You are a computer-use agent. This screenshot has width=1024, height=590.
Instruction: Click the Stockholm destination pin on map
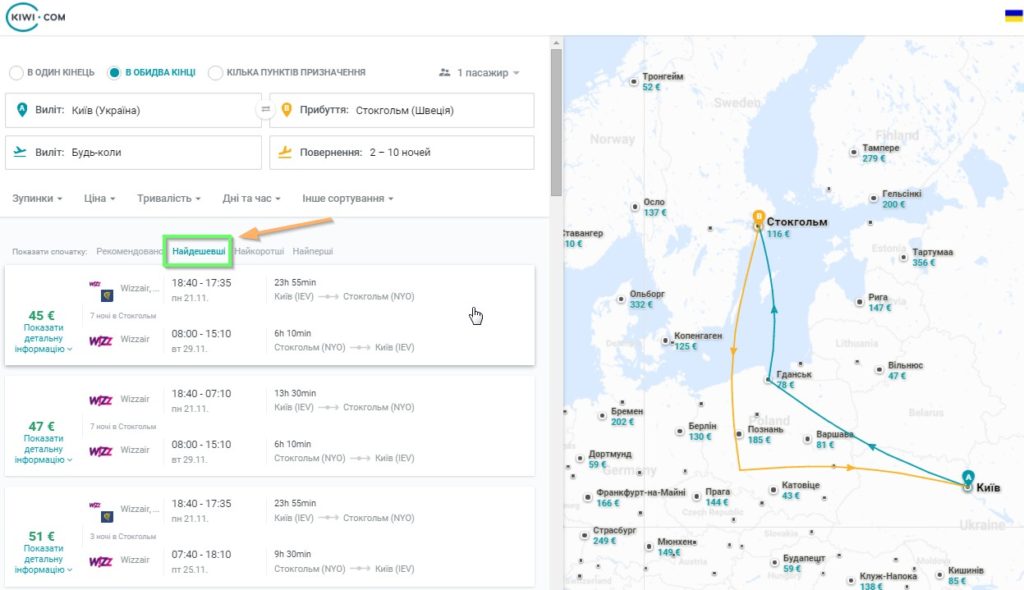click(x=758, y=218)
